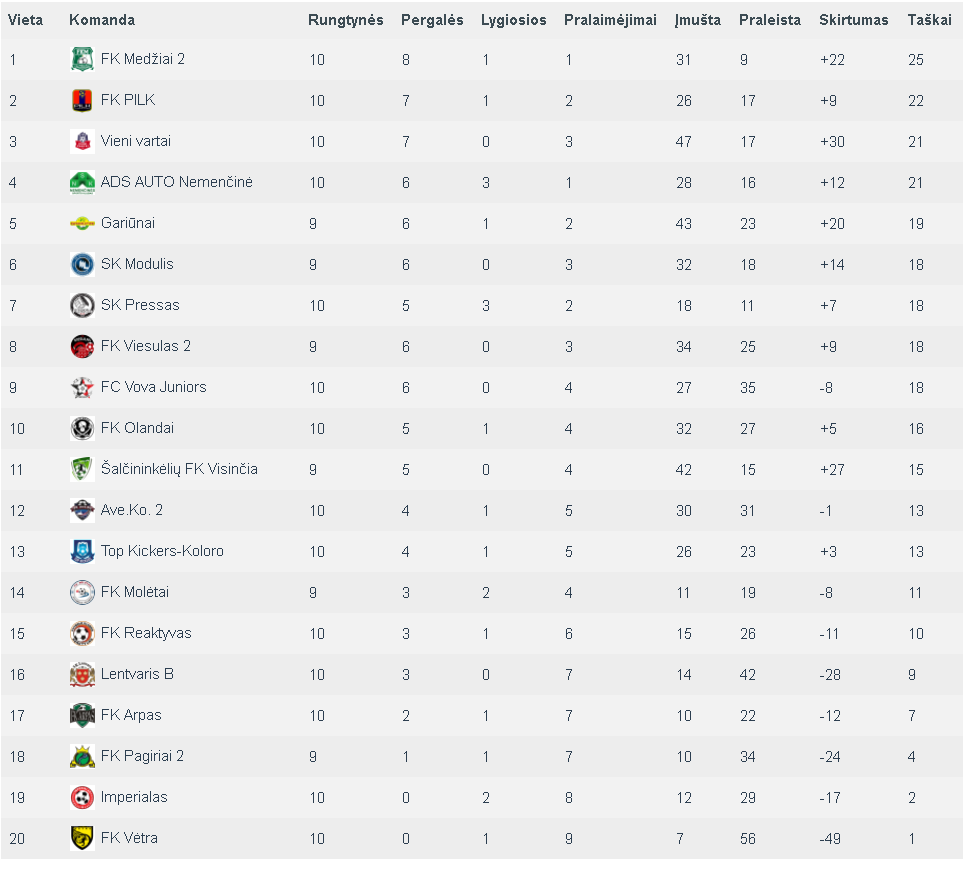The height and width of the screenshot is (878, 963).
Task: Open the FK Viesulas 2 team page
Action: tap(146, 346)
